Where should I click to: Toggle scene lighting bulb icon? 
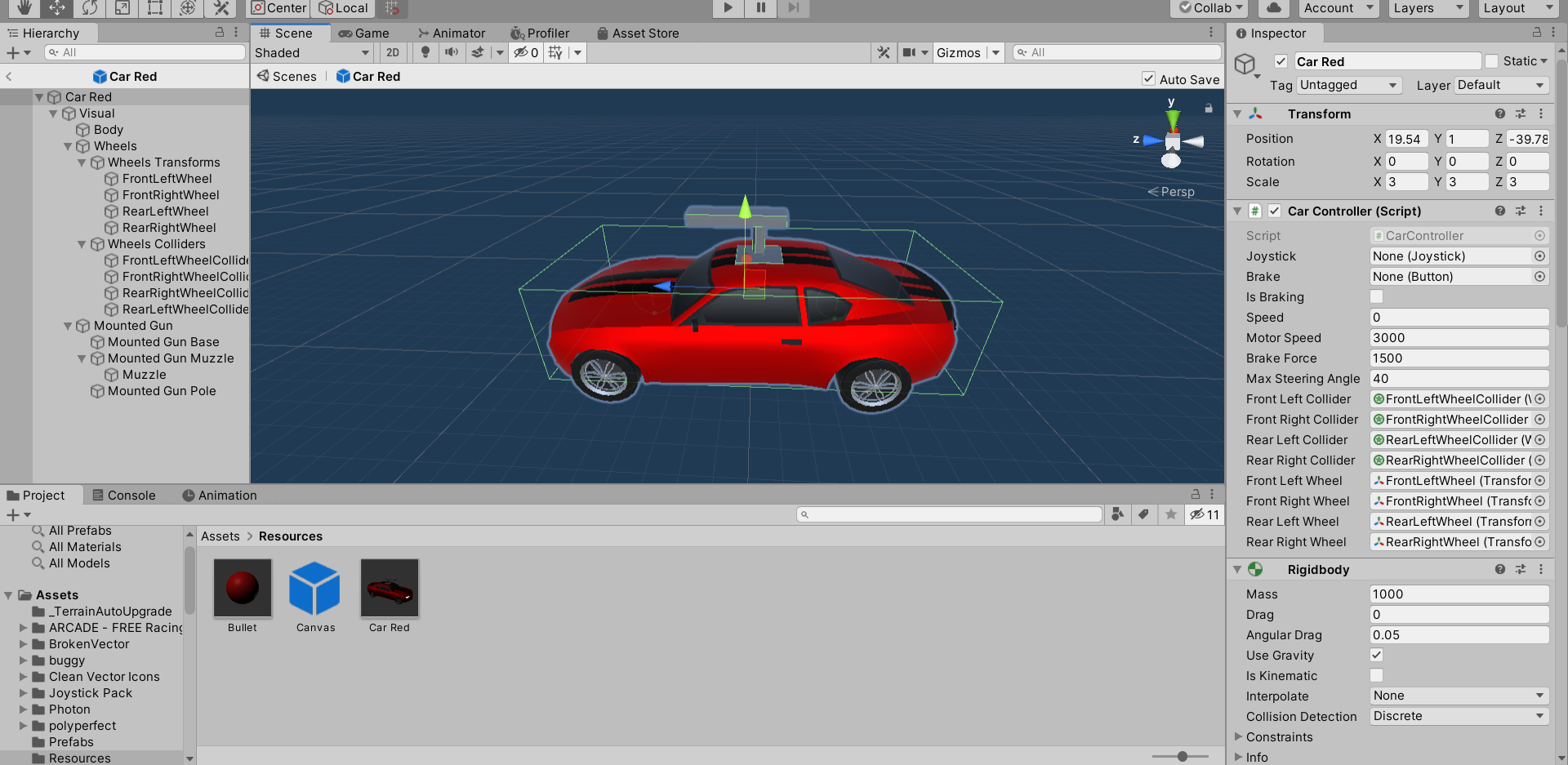[x=425, y=52]
